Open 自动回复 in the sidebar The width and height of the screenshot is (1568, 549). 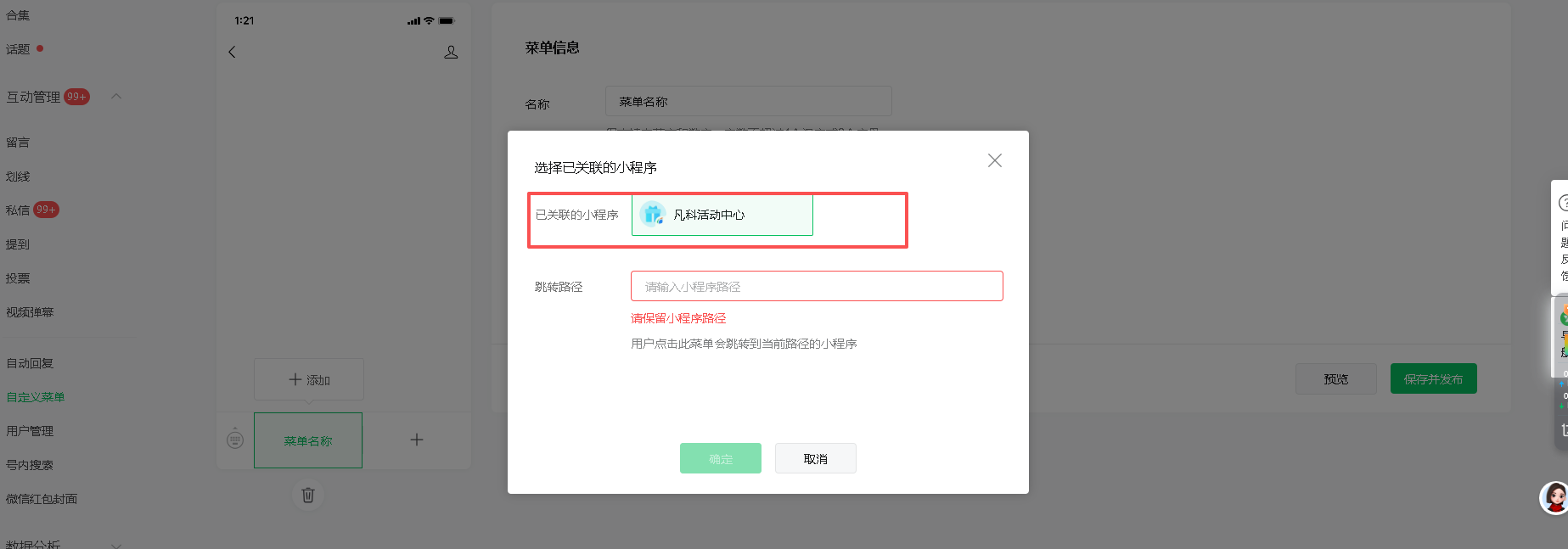pos(30,363)
